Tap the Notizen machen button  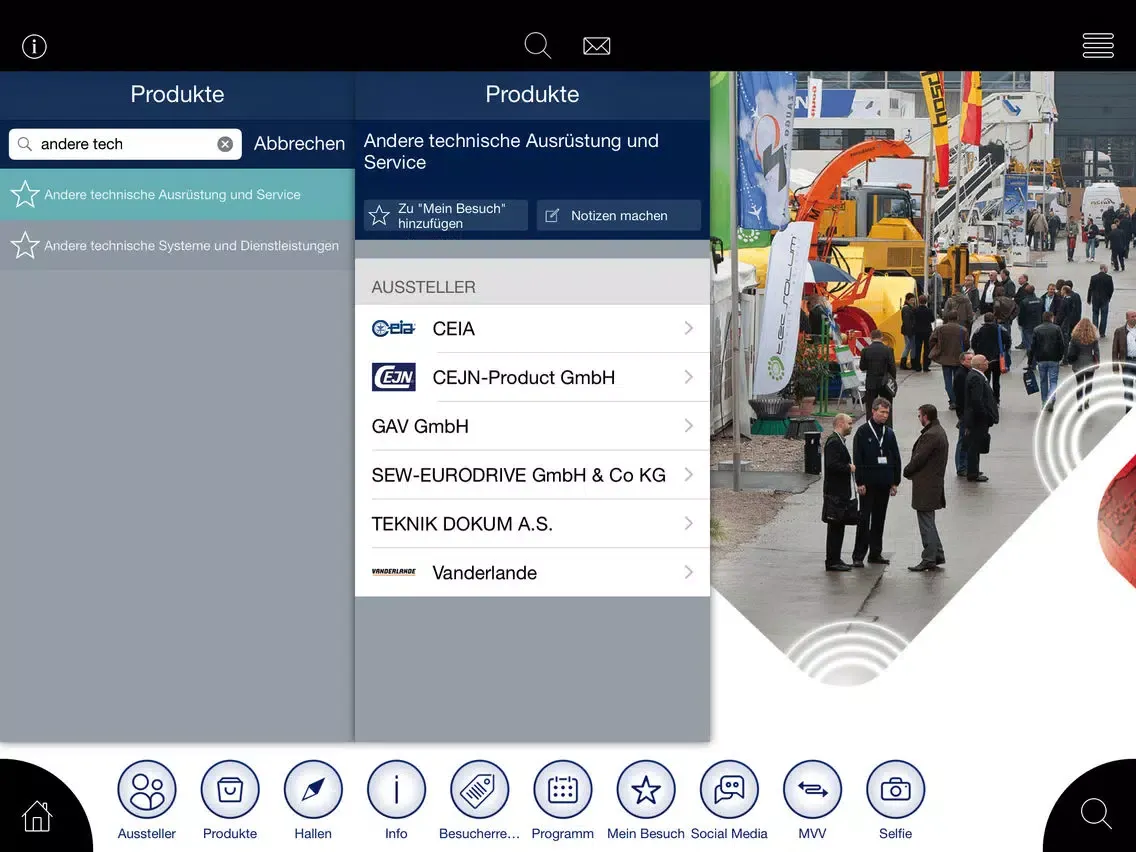click(619, 215)
